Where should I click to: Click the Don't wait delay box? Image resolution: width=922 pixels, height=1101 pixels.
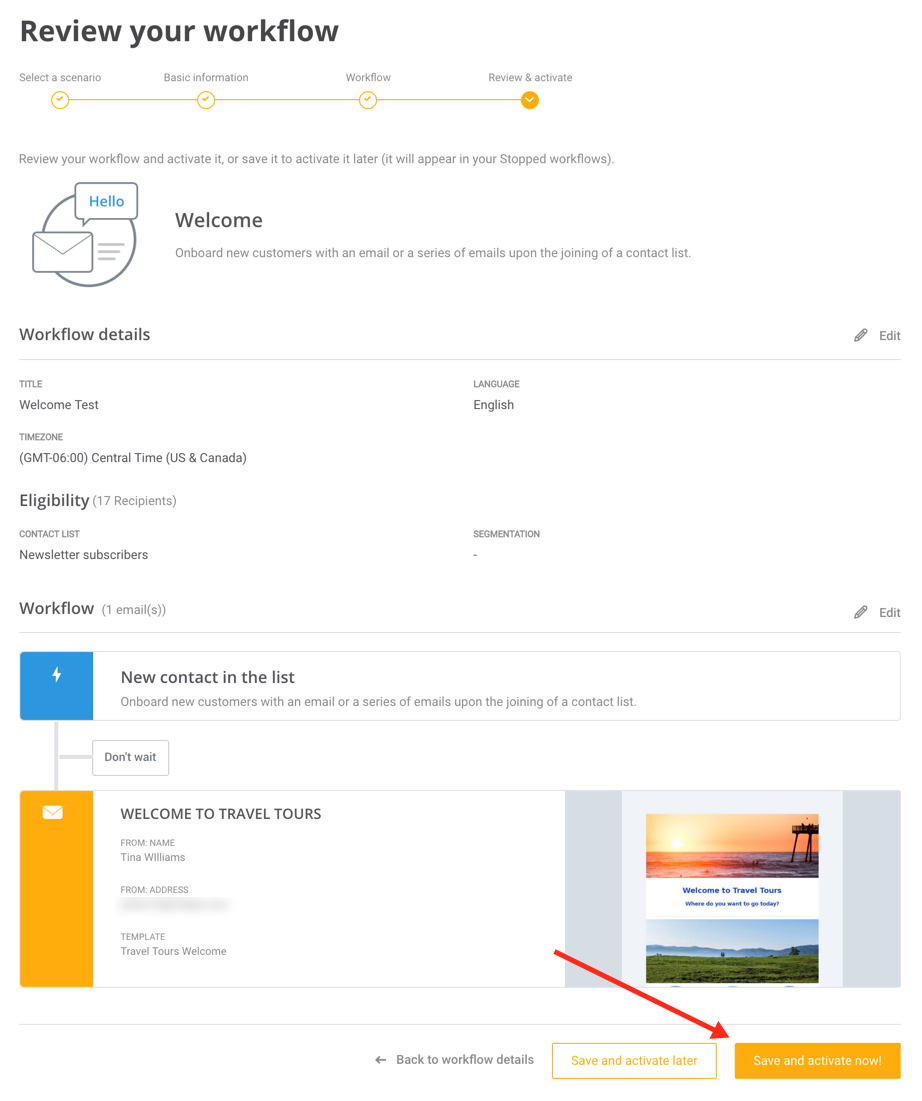coord(131,758)
